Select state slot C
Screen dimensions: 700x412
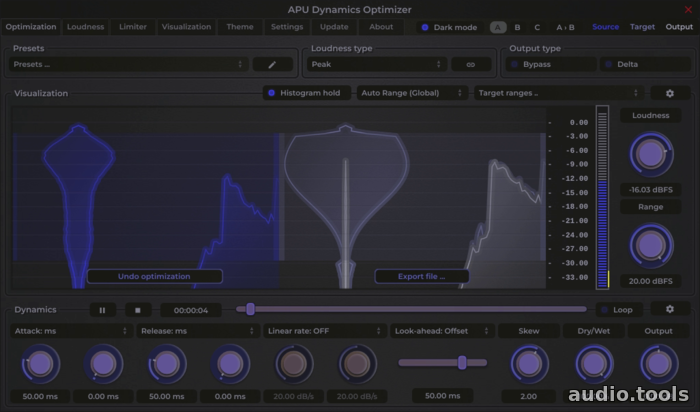point(537,27)
